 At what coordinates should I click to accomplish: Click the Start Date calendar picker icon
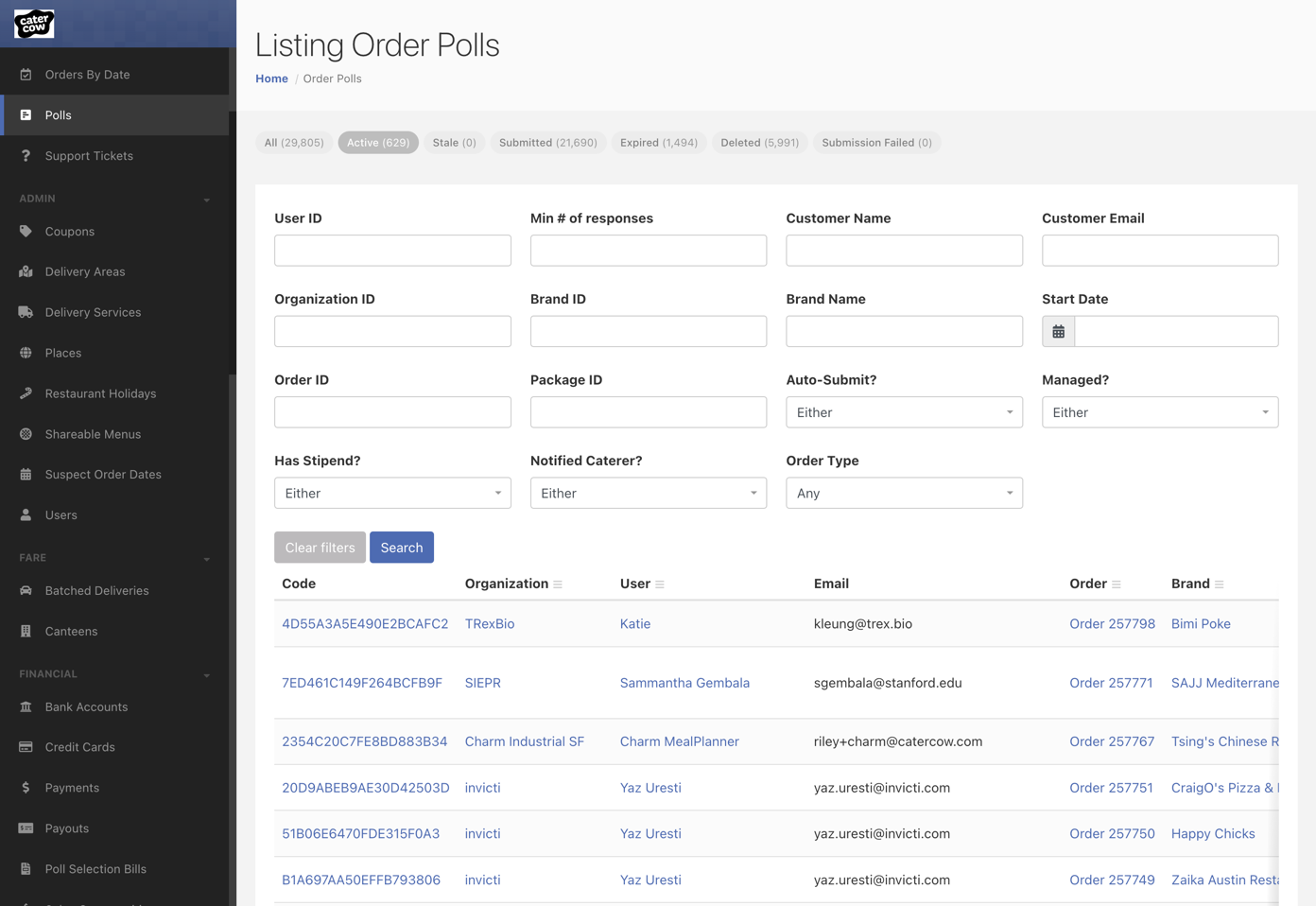1058,331
